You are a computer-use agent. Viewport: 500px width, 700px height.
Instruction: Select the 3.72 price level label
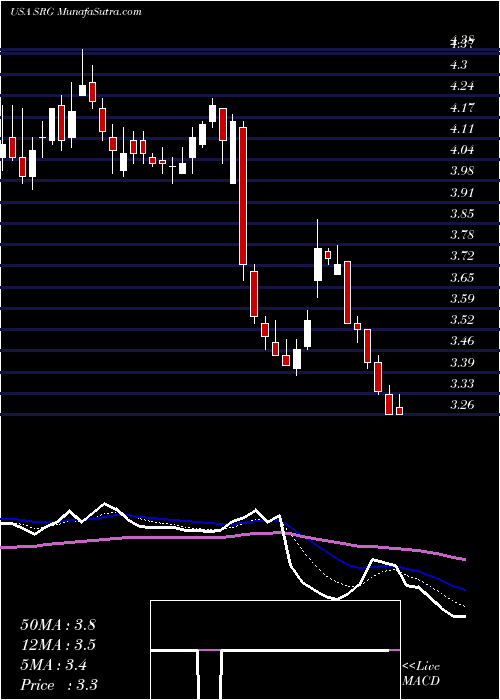point(462,256)
